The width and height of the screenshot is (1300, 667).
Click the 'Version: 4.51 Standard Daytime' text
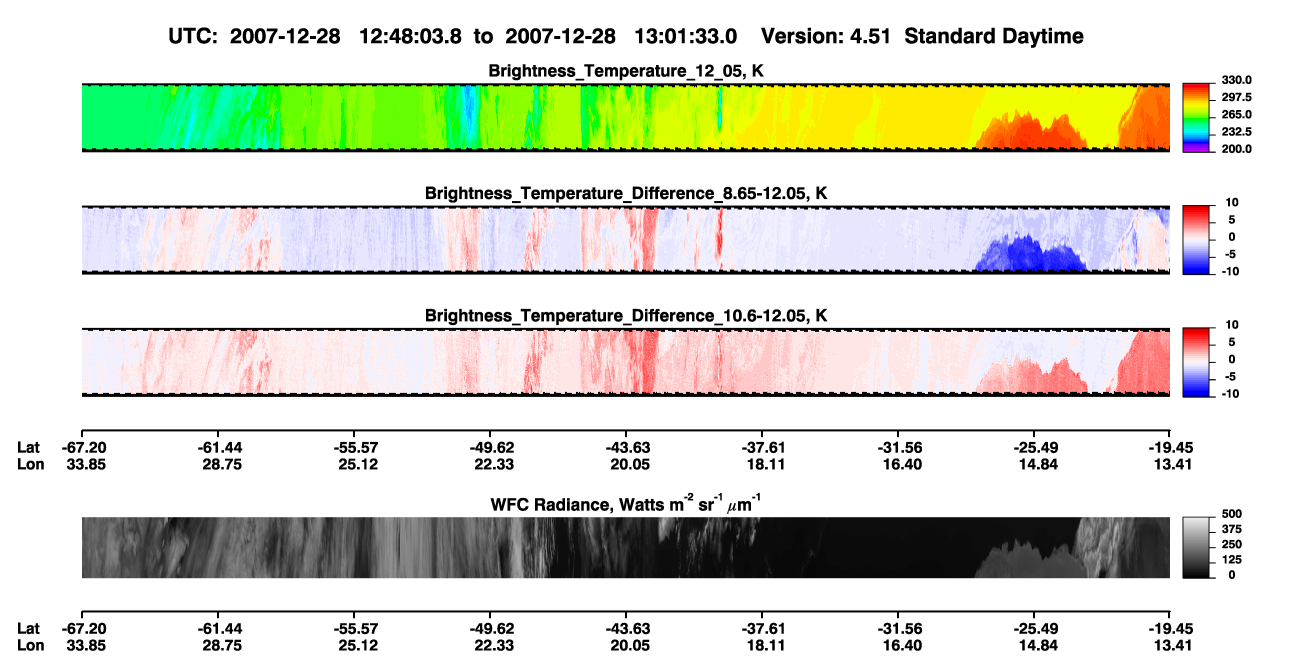(922, 36)
